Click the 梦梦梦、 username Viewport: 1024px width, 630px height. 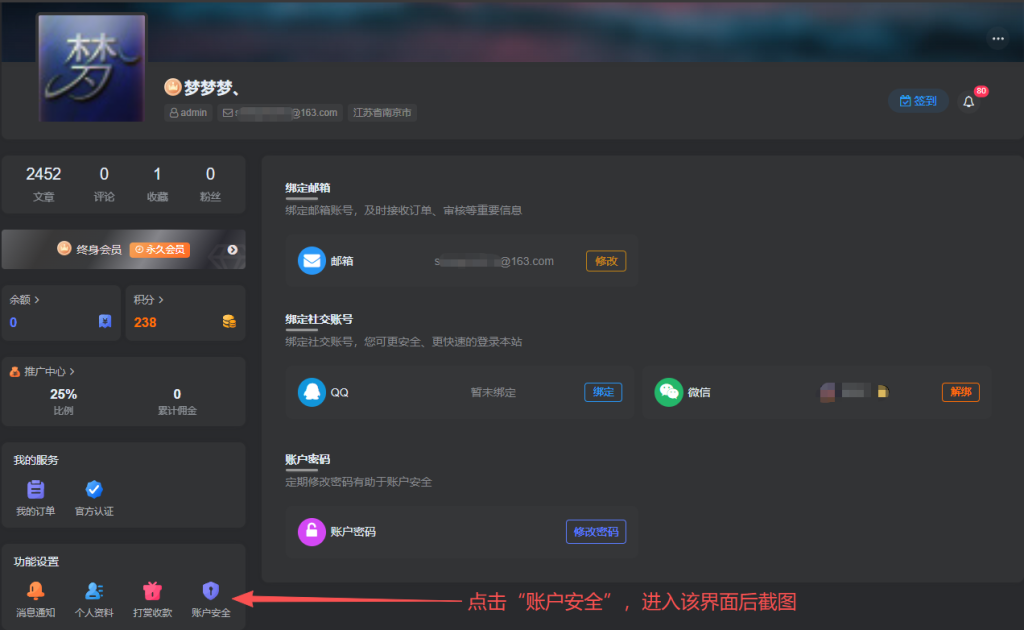pyautogui.click(x=212, y=87)
